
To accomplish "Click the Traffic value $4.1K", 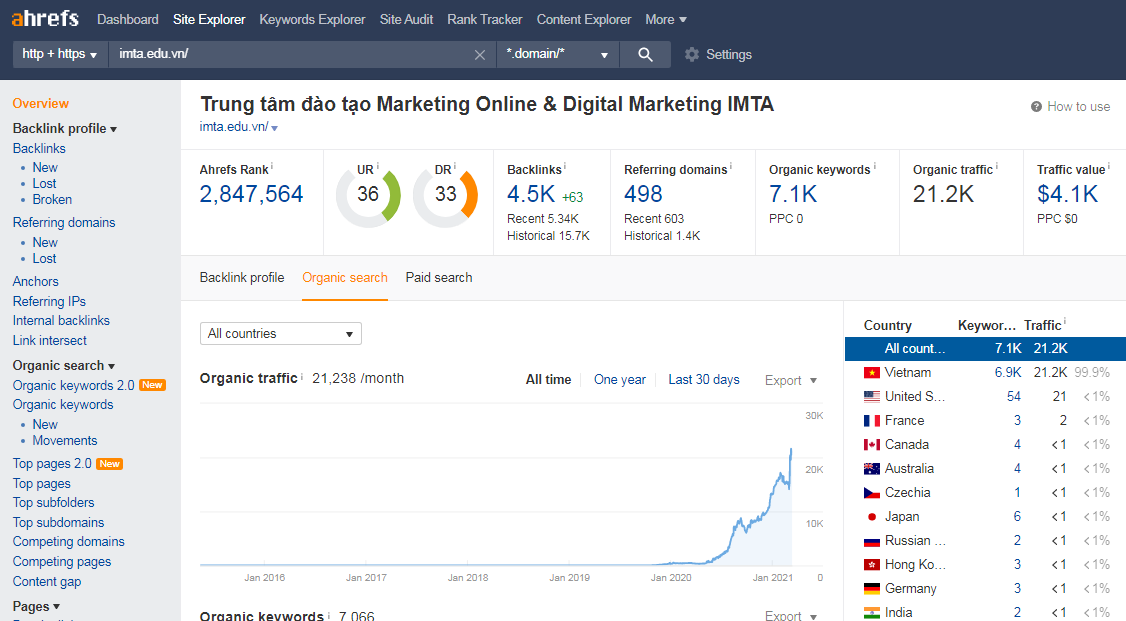I will (1067, 195).
